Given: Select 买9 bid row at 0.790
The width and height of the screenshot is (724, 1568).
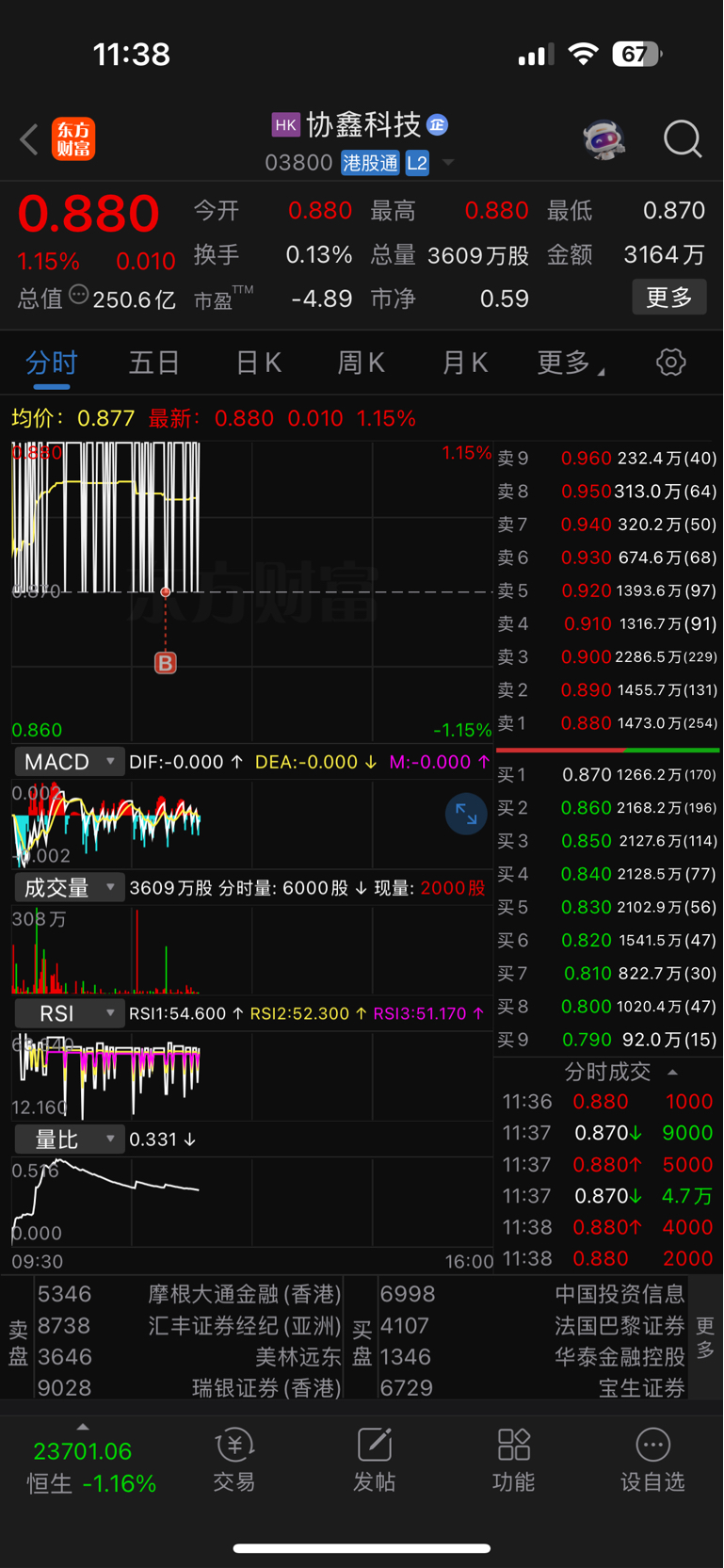Looking at the screenshot, I should point(607,1040).
